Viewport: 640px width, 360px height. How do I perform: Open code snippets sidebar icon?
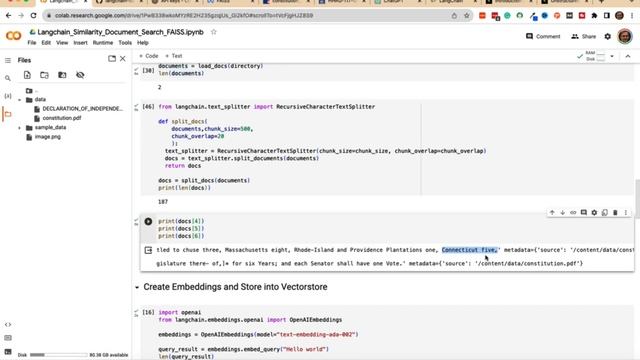coord(8,325)
